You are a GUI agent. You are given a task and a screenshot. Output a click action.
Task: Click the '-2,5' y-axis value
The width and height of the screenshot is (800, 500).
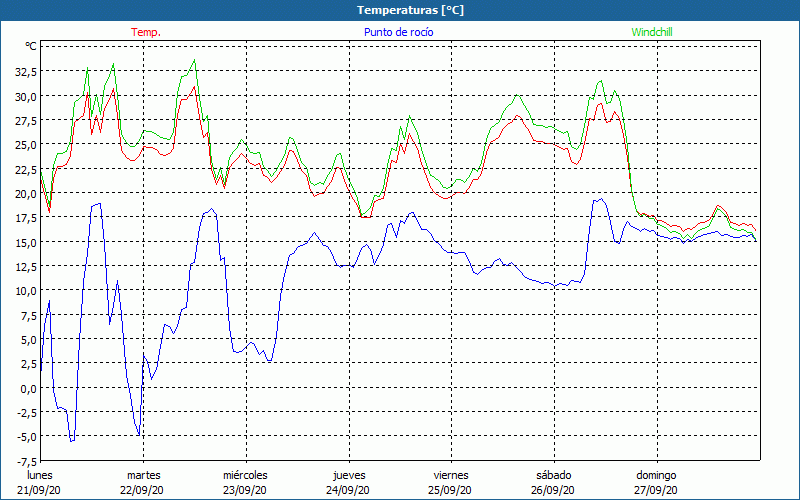click(27, 413)
